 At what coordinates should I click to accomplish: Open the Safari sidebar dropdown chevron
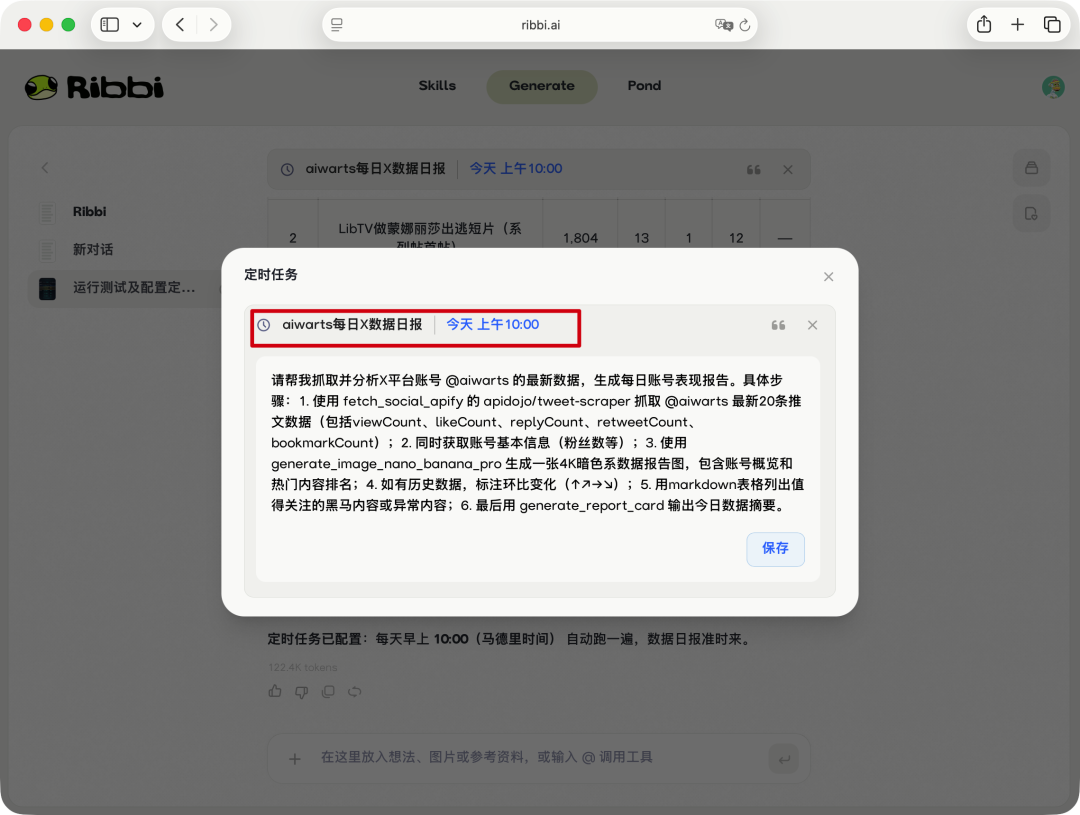pyautogui.click(x=137, y=24)
